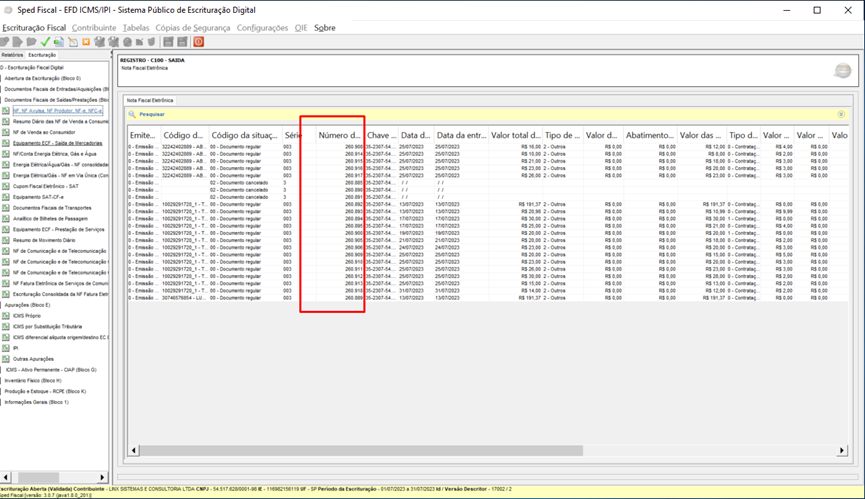The image size is (865, 499).
Task: Click the document with green arrow icon
Action: click(58, 42)
